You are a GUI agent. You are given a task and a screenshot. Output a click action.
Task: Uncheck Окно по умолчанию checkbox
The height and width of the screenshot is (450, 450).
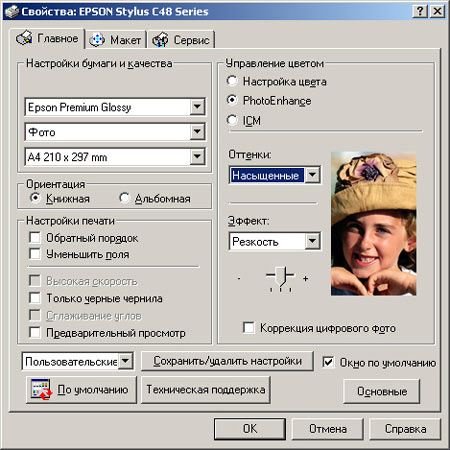328,362
